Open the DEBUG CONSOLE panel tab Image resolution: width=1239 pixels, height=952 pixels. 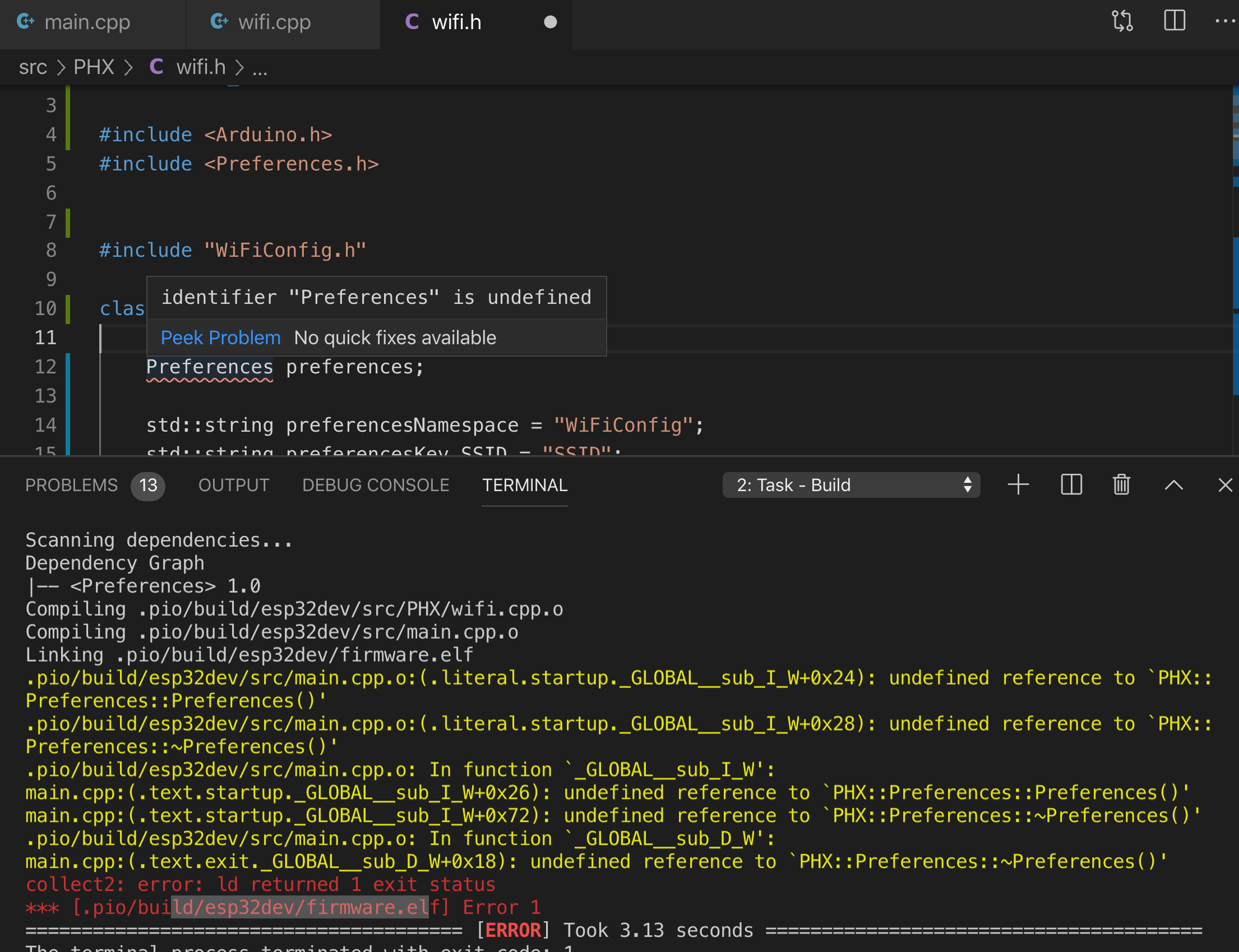(376, 486)
